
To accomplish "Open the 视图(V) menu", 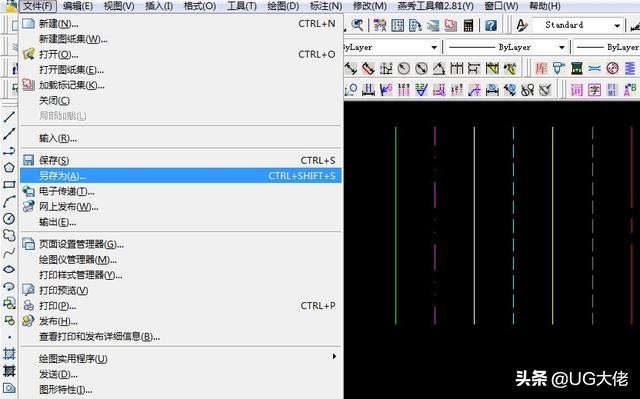I will 119,6.
